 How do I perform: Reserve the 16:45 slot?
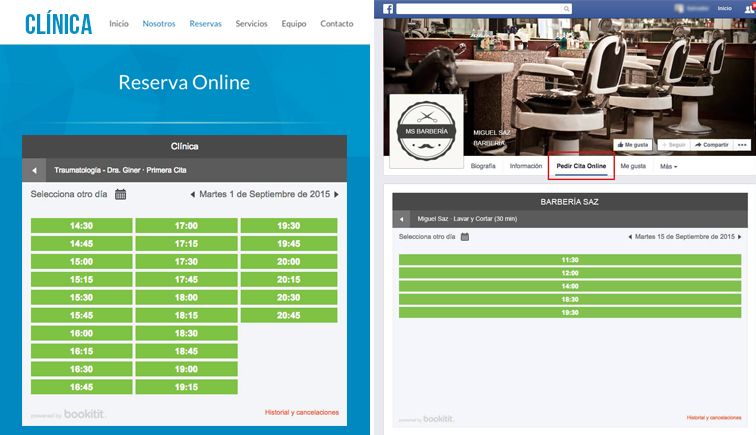81,387
